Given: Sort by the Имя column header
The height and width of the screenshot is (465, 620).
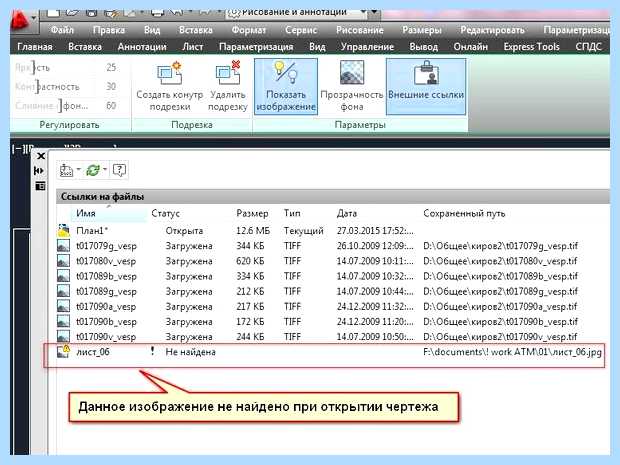Looking at the screenshot, I should coord(108,214).
